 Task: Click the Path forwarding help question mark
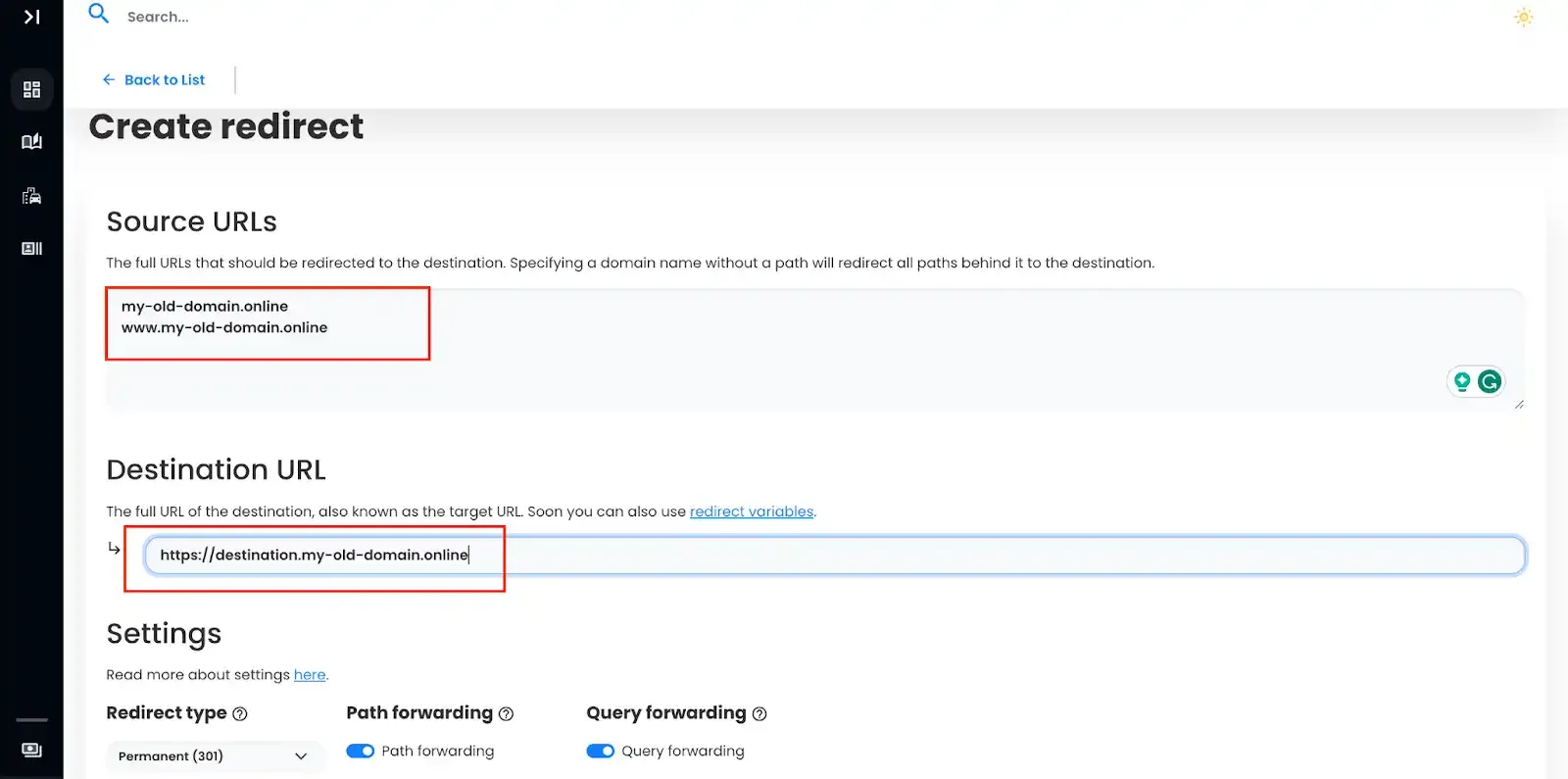(507, 713)
